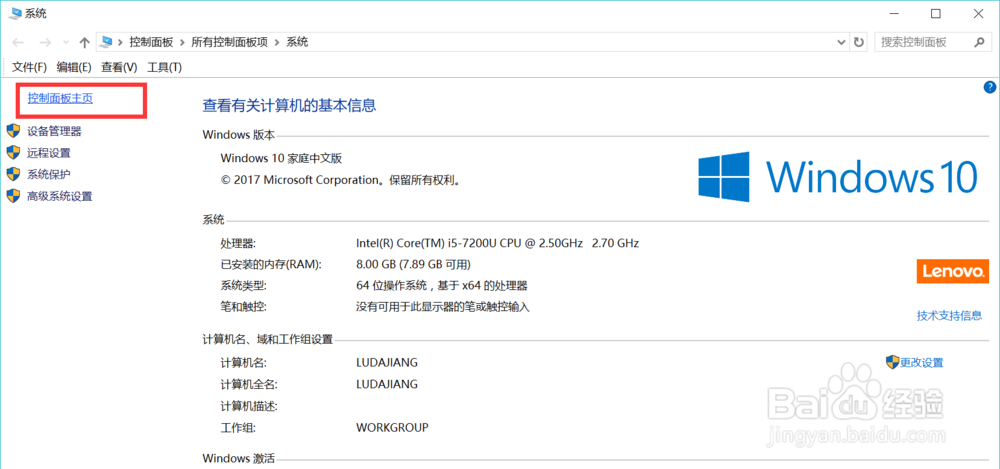Select the heading 查看有关计算机的基本信息
1000x469 pixels.
(289, 105)
